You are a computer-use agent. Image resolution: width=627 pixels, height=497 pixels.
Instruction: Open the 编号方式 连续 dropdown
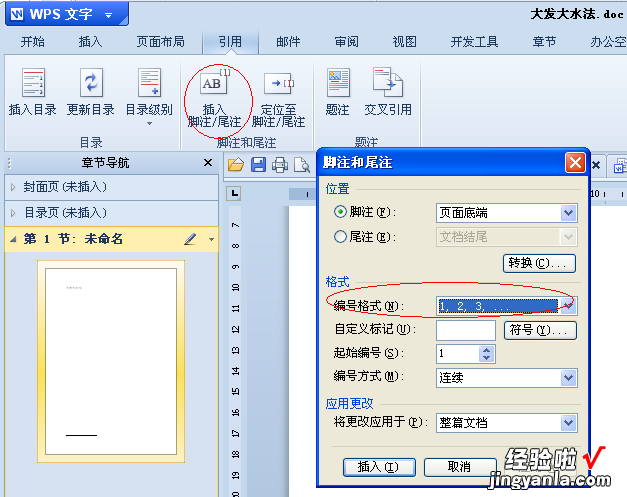[x=569, y=378]
